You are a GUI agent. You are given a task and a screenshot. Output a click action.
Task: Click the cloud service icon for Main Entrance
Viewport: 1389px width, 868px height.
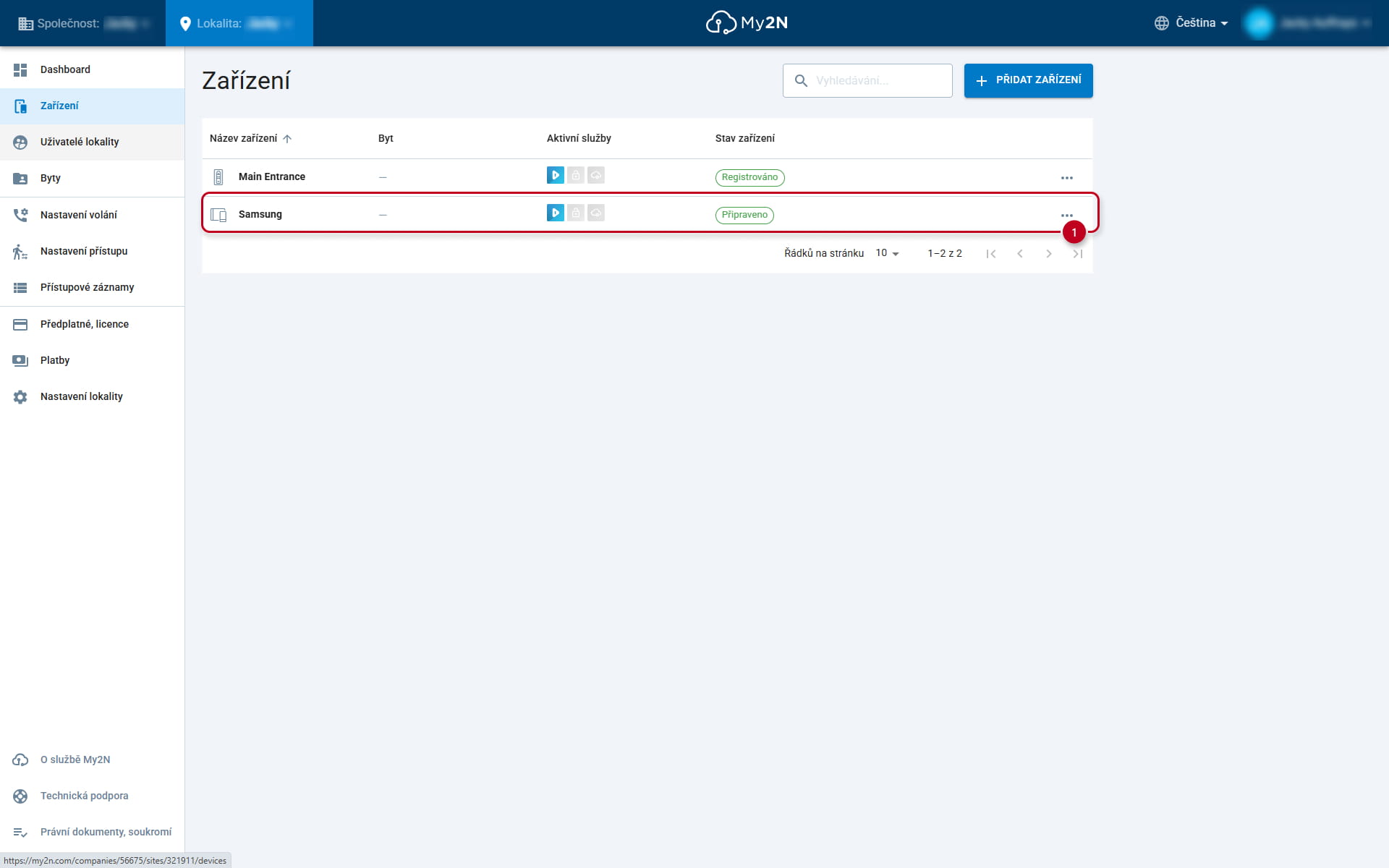click(596, 175)
